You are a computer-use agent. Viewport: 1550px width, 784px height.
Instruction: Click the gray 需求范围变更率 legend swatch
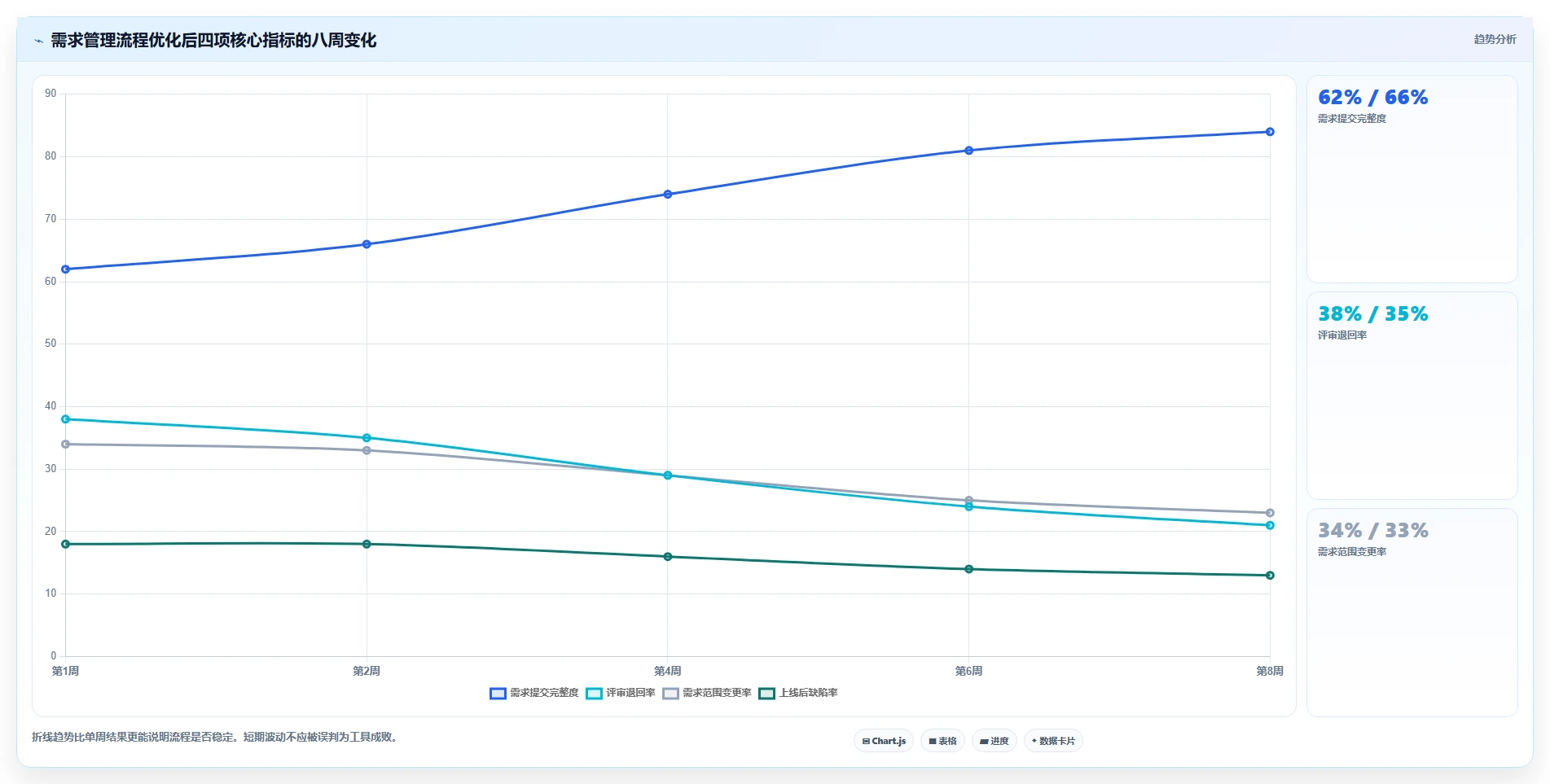pyautogui.click(x=670, y=694)
